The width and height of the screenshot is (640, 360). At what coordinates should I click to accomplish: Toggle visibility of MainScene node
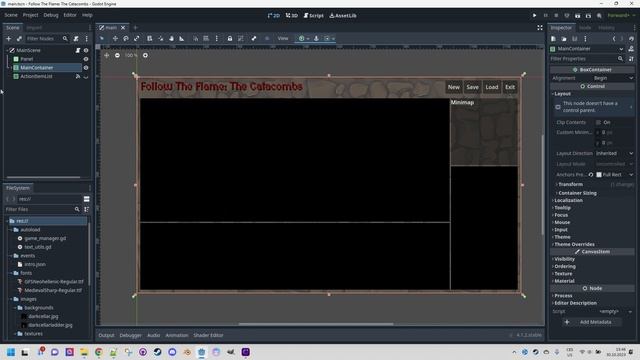[86, 50]
